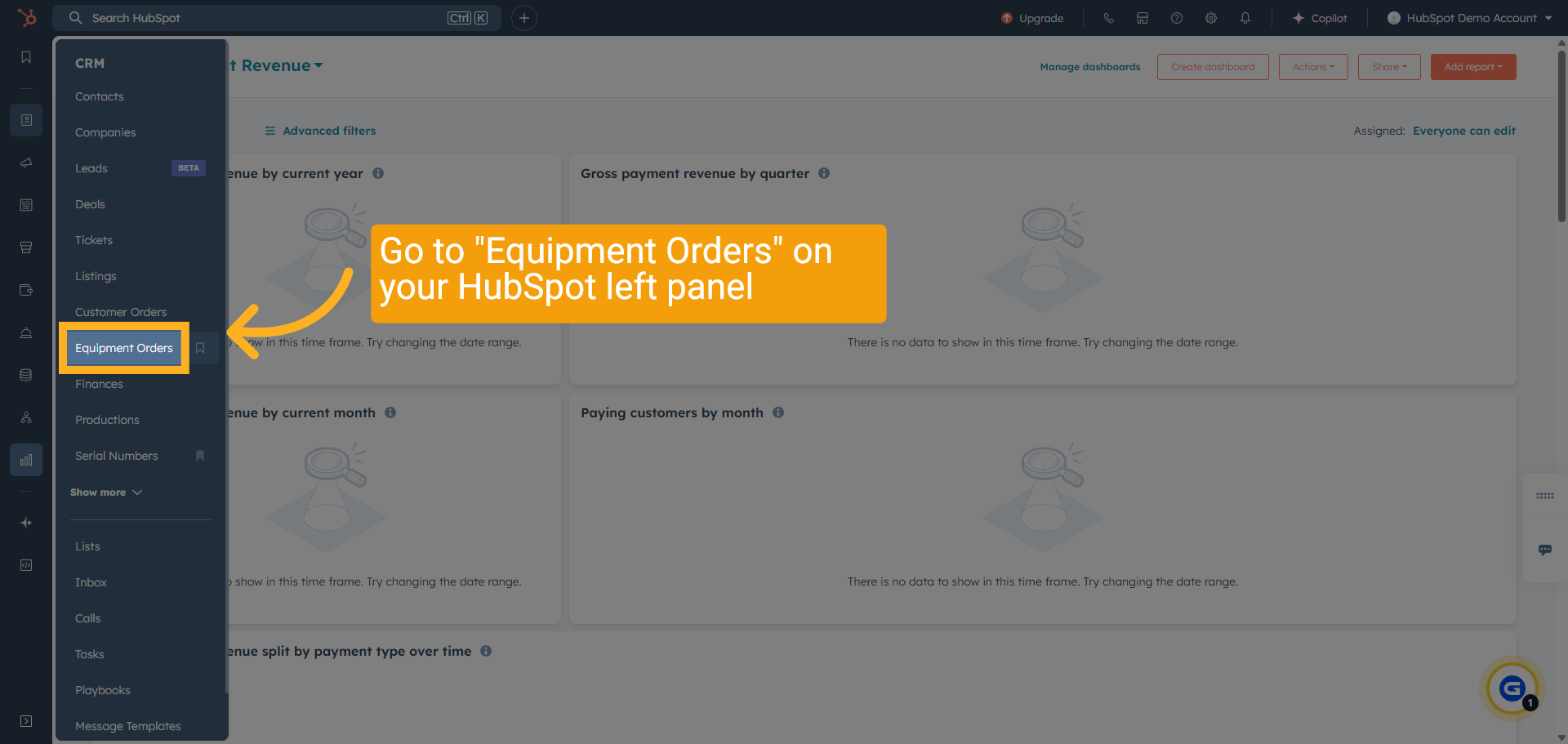Open the Automation workflows icon
The width and height of the screenshot is (1568, 744).
[x=26, y=417]
